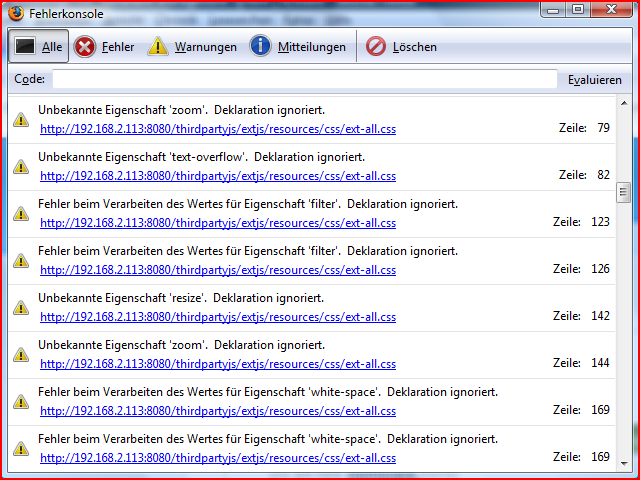Open ext-all.css link at Zeile 123

tap(218, 223)
